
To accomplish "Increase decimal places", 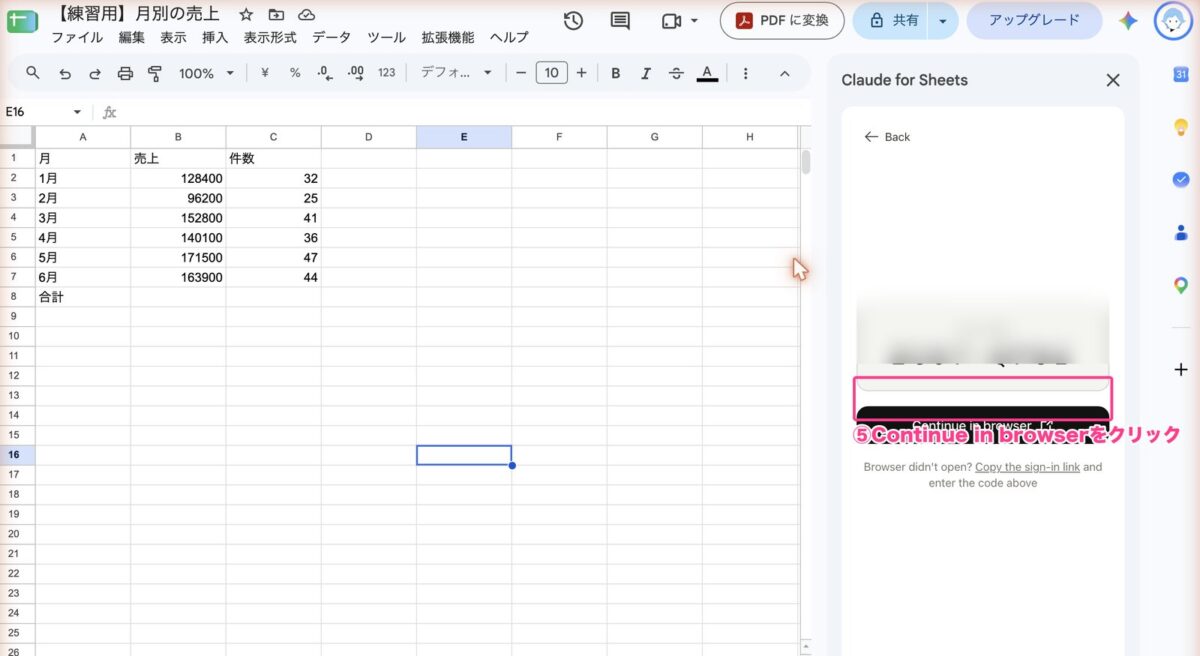I will (x=355, y=73).
